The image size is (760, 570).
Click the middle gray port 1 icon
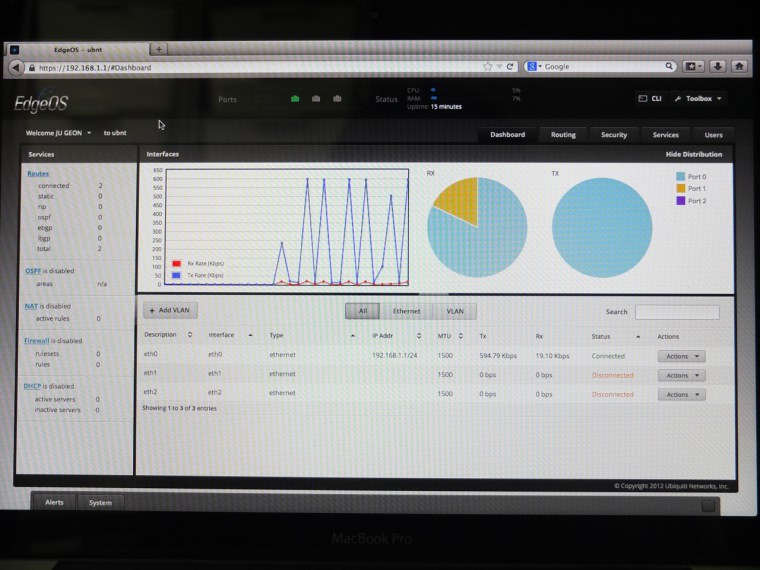click(316, 99)
